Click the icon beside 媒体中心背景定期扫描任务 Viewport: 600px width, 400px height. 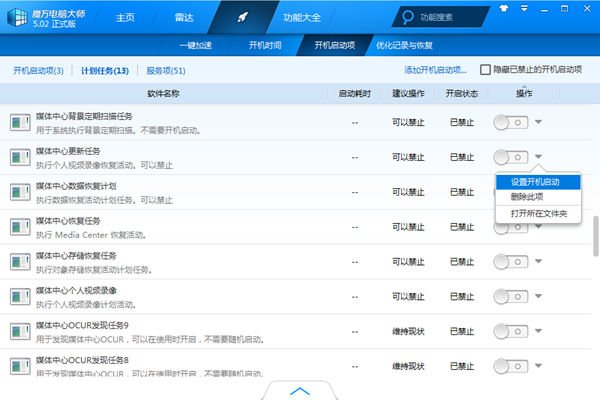coord(20,123)
